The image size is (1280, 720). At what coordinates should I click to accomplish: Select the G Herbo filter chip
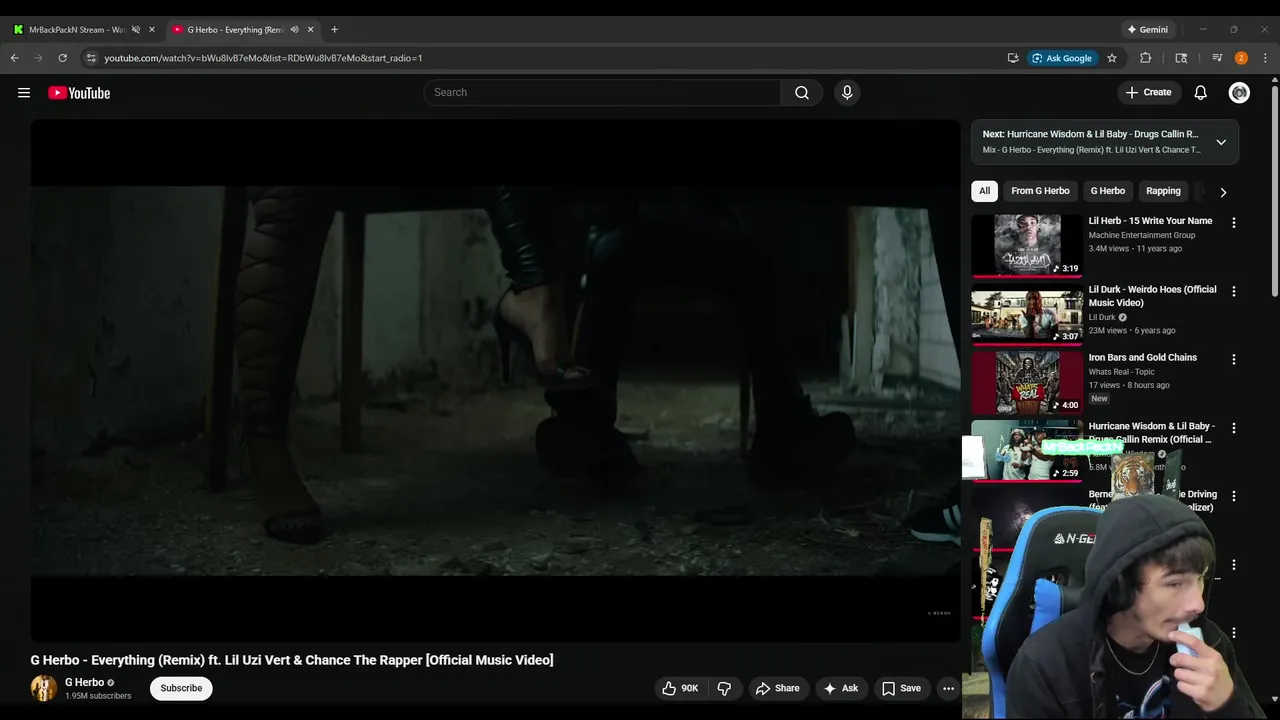click(x=1108, y=191)
